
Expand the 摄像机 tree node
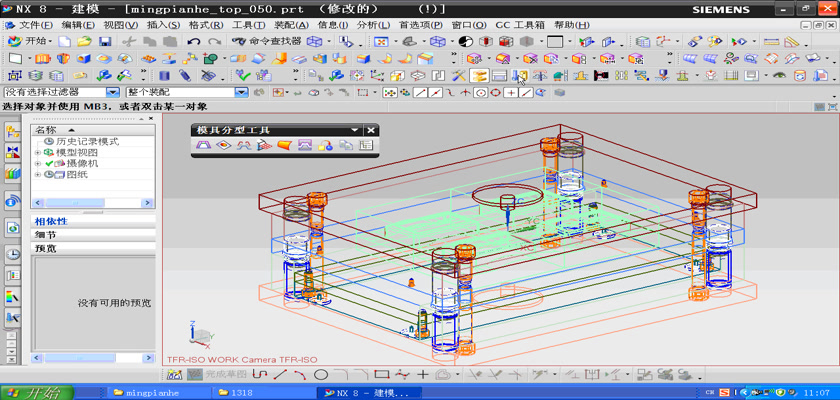[38, 163]
